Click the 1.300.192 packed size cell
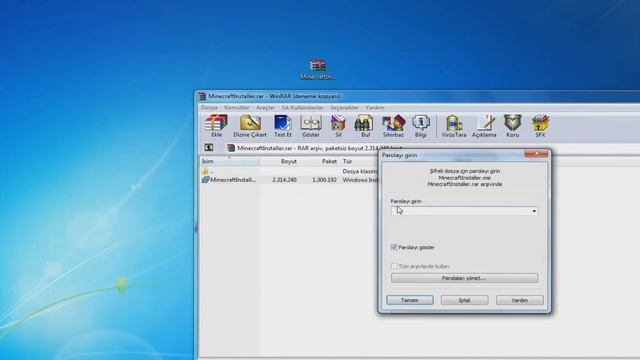The width and height of the screenshot is (640, 360). pos(324,180)
